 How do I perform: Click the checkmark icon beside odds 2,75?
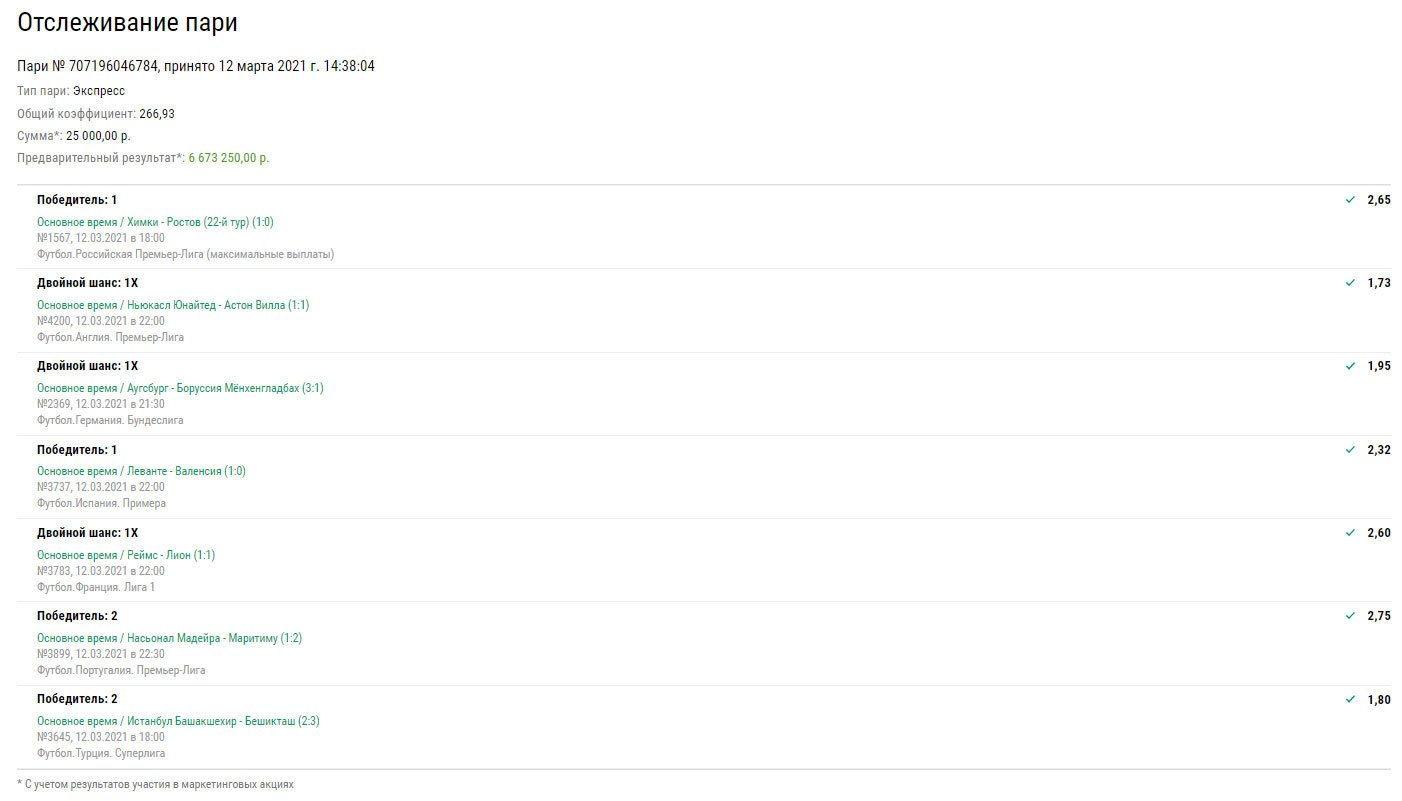click(1350, 616)
